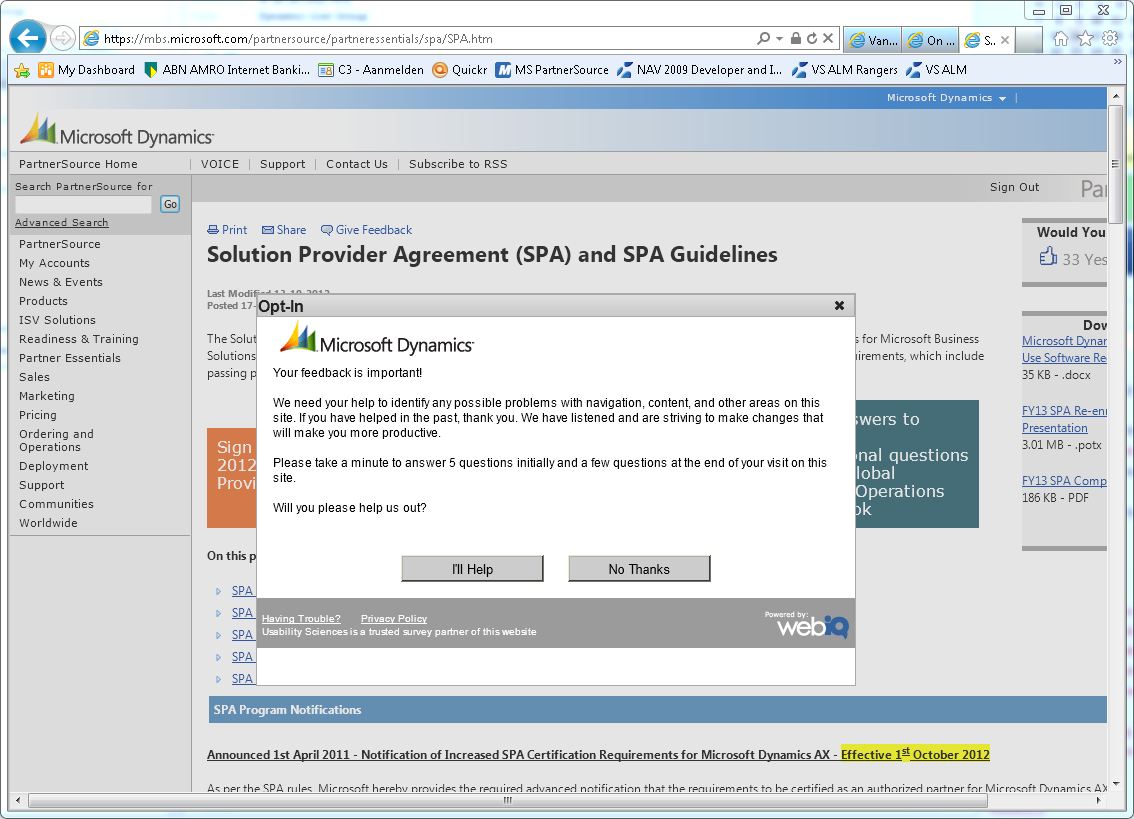Screen dimensions: 1134x819
Task: Click the thumbs-up Yes vote icon
Action: (1048, 256)
